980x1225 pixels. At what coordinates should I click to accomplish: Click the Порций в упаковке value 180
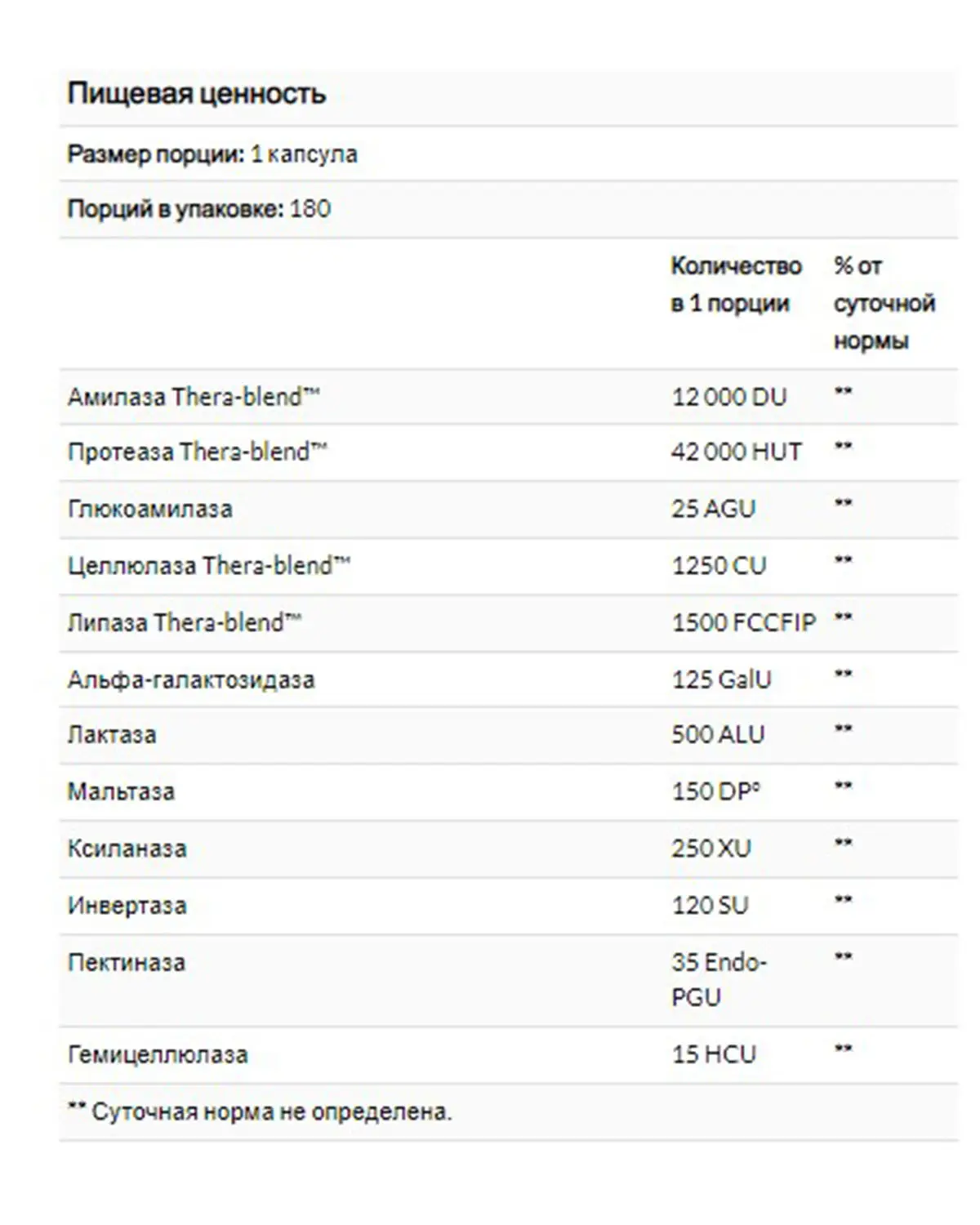click(310, 209)
